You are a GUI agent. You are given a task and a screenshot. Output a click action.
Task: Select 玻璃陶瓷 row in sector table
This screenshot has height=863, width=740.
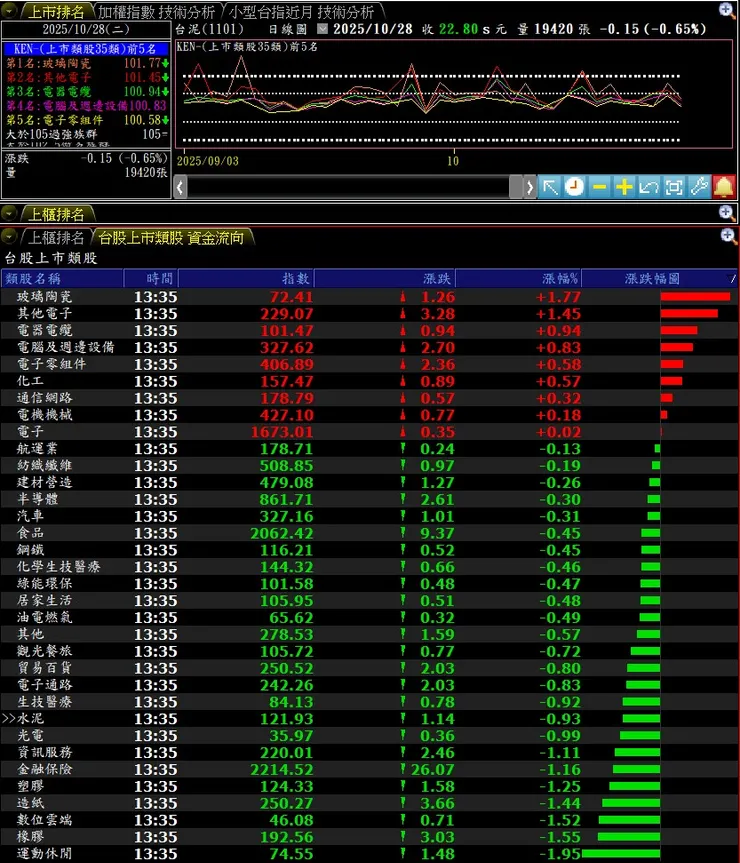(369, 297)
